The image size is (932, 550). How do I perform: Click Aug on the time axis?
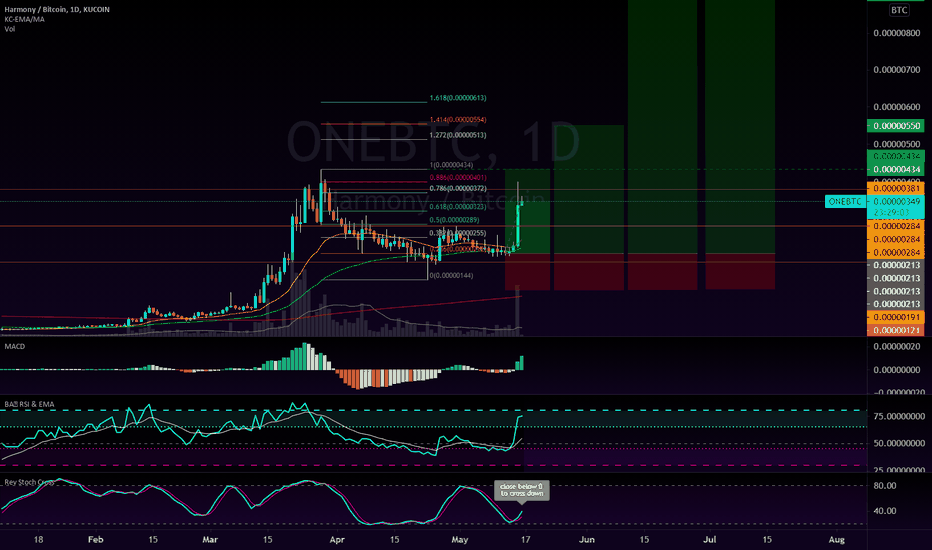pos(836,540)
